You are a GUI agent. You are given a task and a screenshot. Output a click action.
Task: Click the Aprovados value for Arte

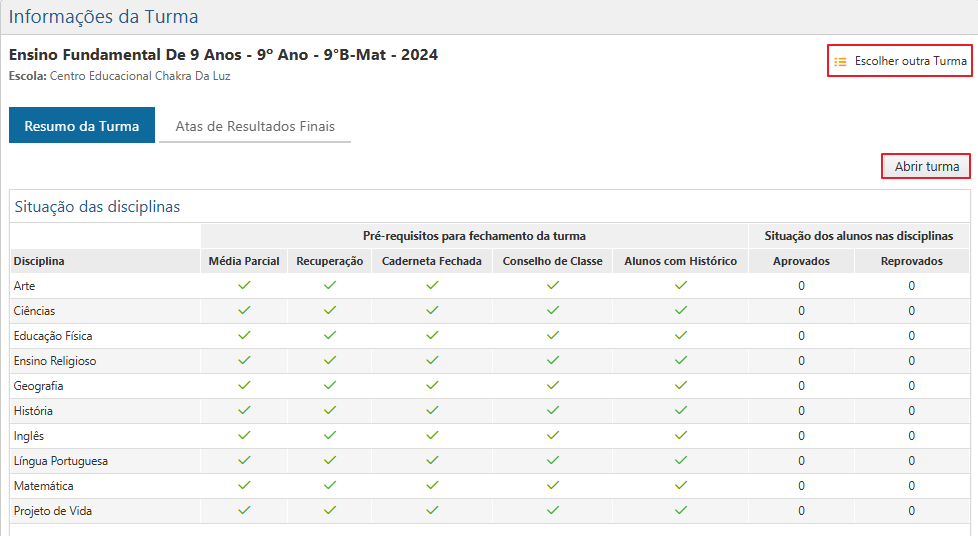click(x=801, y=286)
